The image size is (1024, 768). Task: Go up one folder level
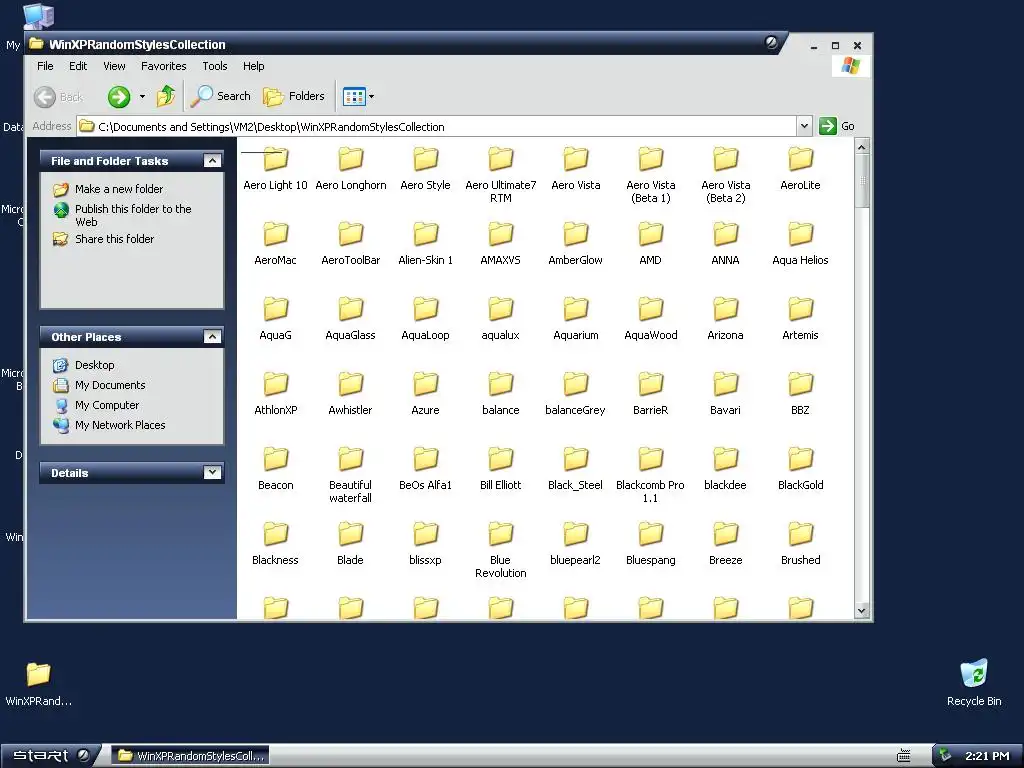click(166, 97)
